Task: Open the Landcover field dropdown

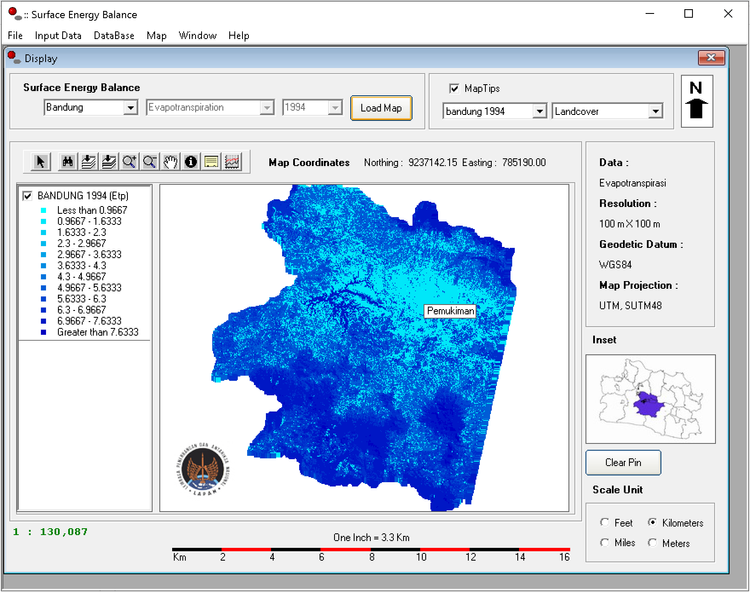Action: tap(655, 112)
